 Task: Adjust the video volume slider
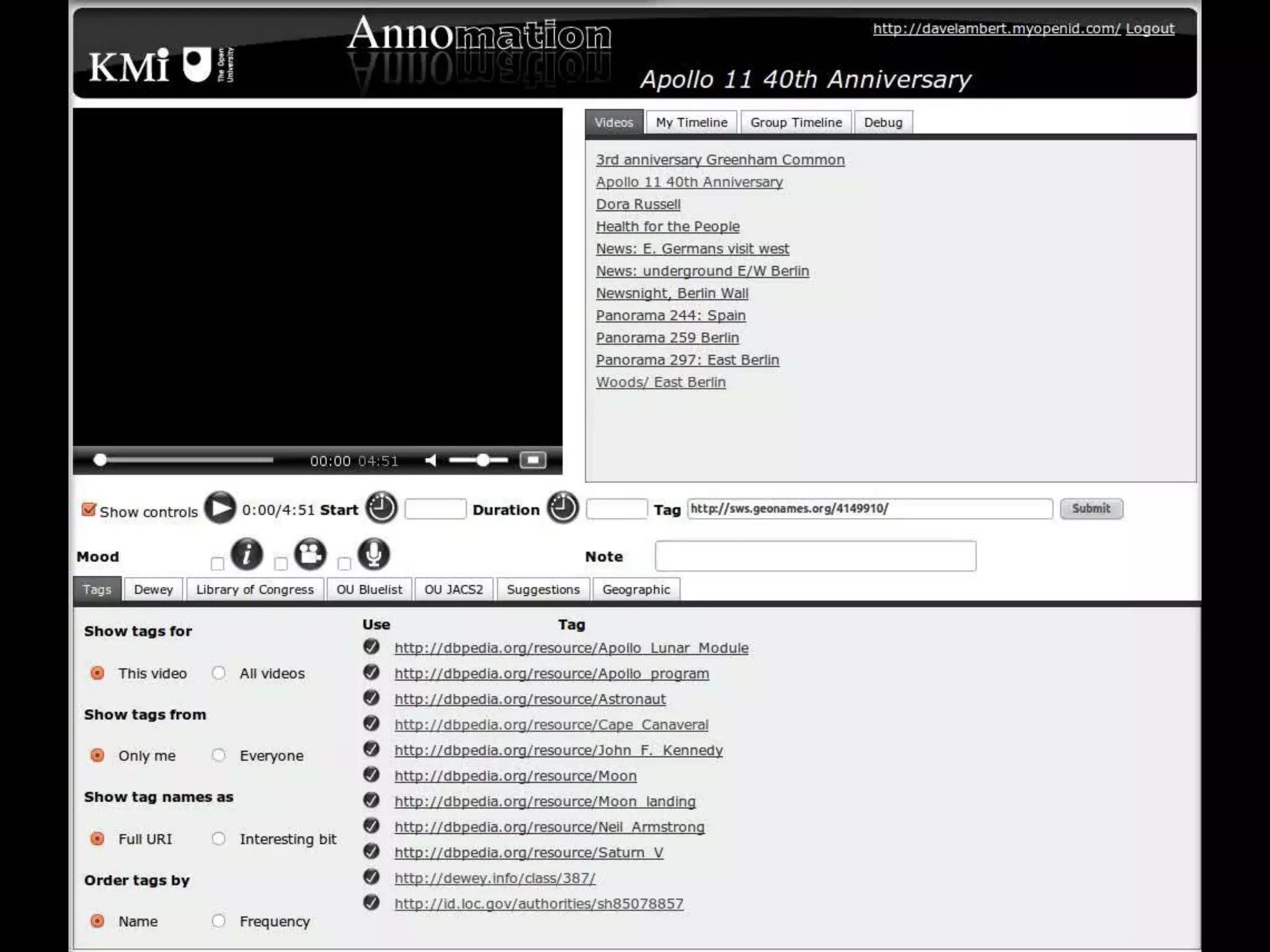(x=482, y=461)
